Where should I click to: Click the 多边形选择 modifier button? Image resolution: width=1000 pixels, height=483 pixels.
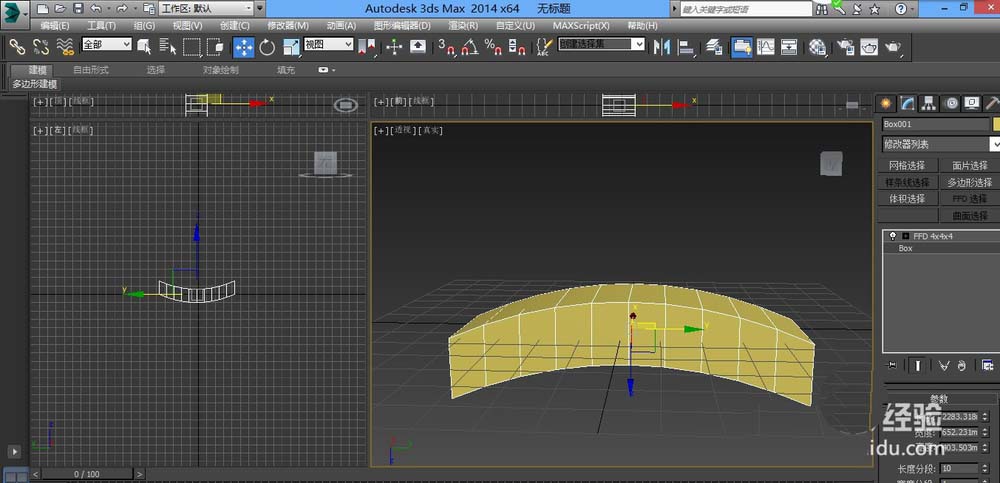969,183
